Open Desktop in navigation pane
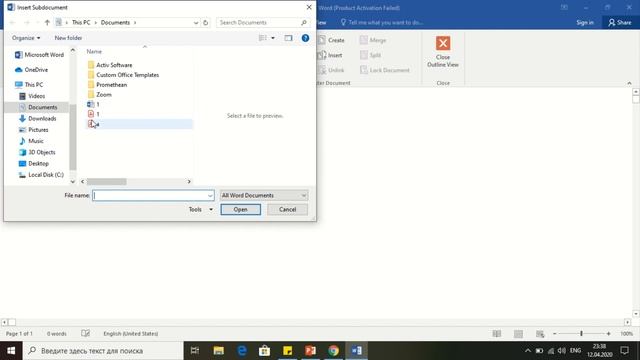Image resolution: width=640 pixels, height=360 pixels. (33, 163)
